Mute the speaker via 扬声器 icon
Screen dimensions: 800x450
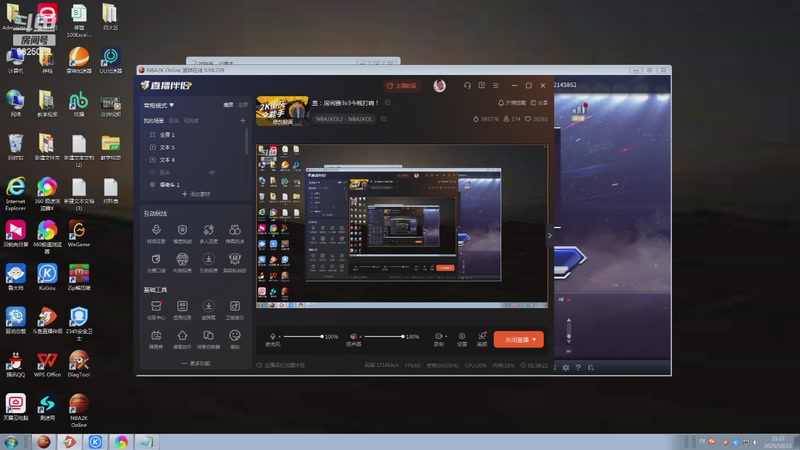point(353,336)
